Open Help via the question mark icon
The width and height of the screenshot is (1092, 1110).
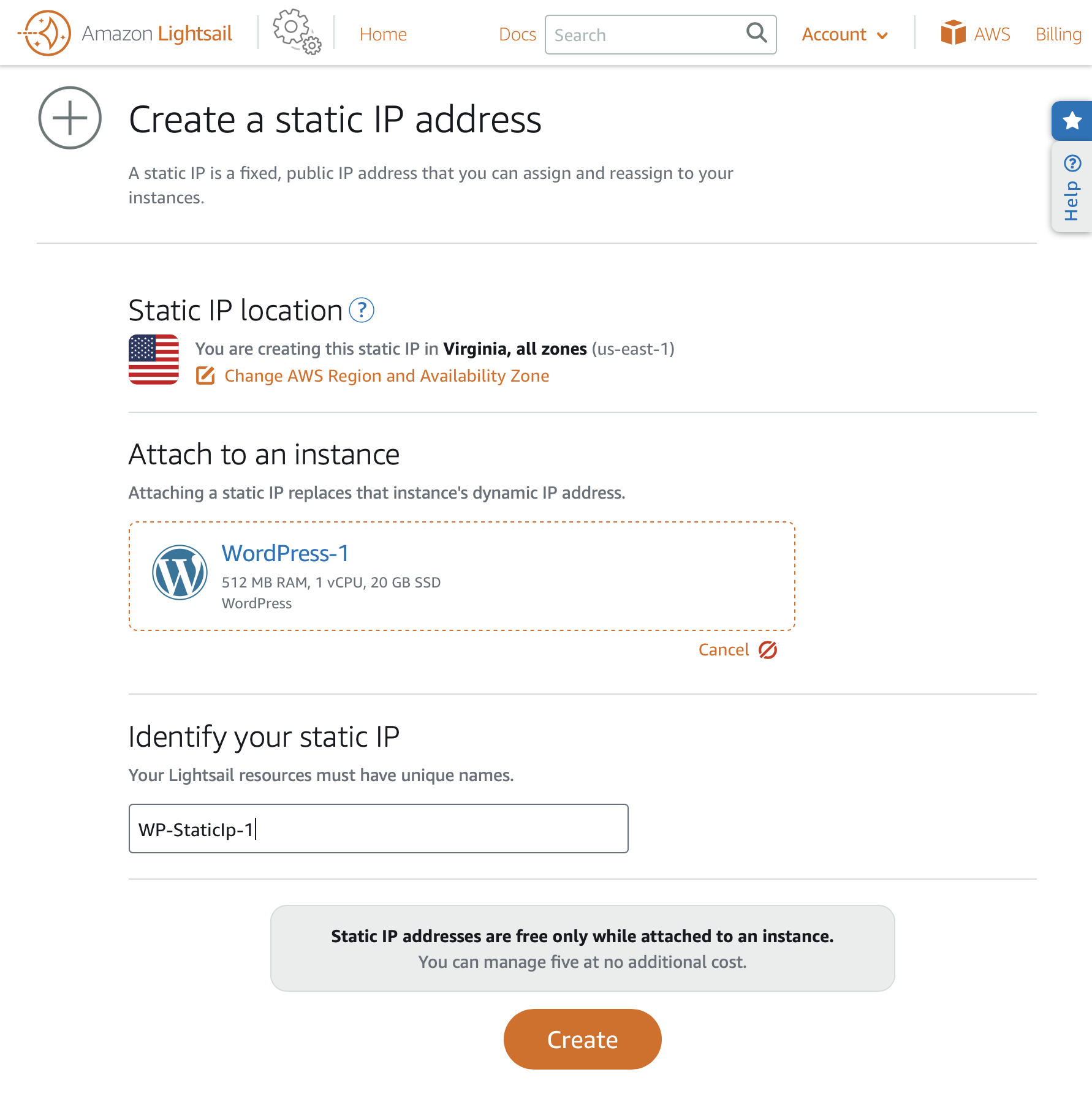coord(1072,162)
